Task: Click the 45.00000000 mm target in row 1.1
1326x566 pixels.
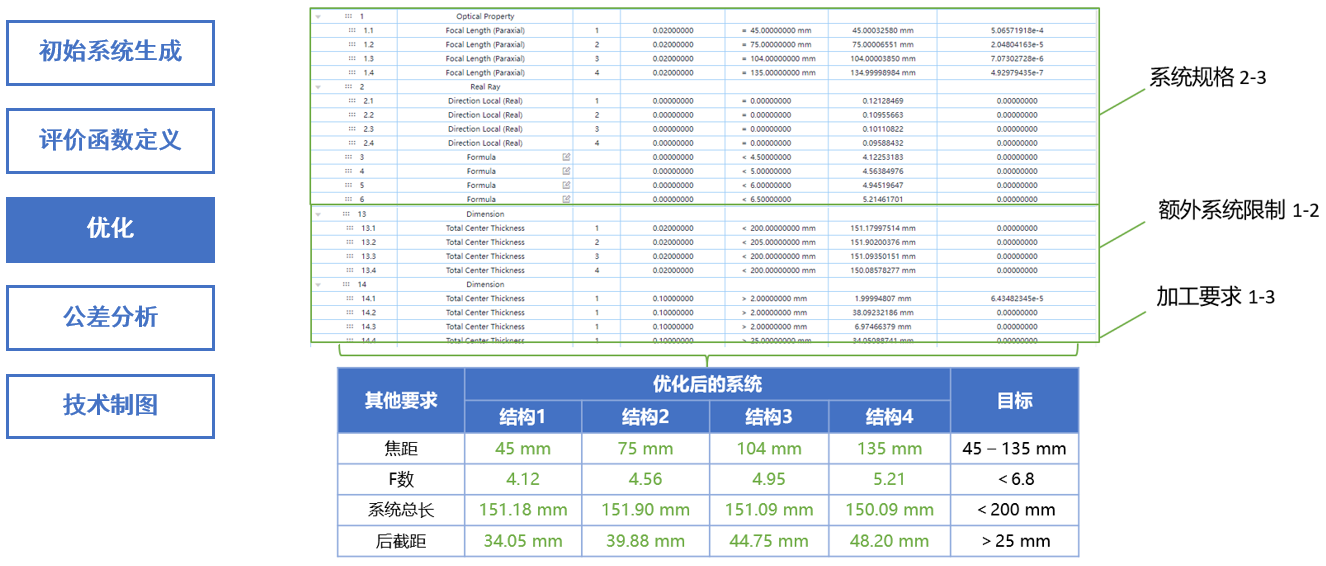Action: coord(776,31)
